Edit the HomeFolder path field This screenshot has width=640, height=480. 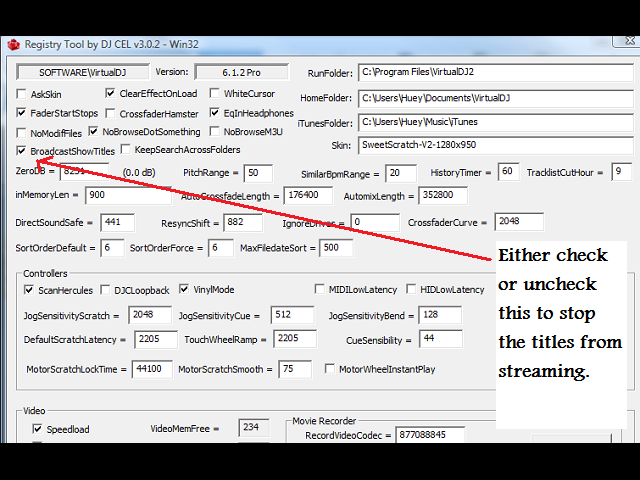496,98
